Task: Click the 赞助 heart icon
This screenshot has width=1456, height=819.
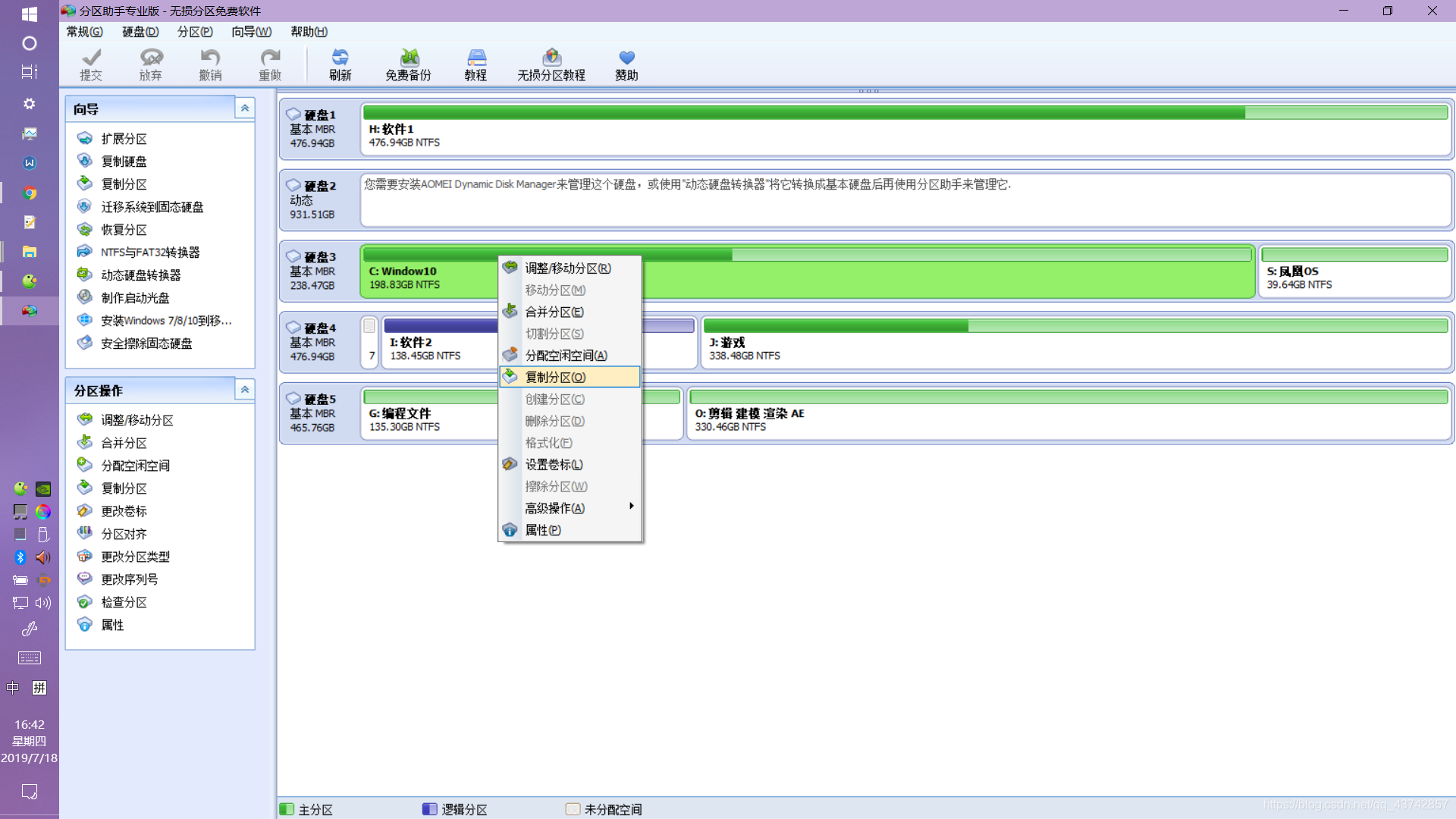Action: (626, 64)
